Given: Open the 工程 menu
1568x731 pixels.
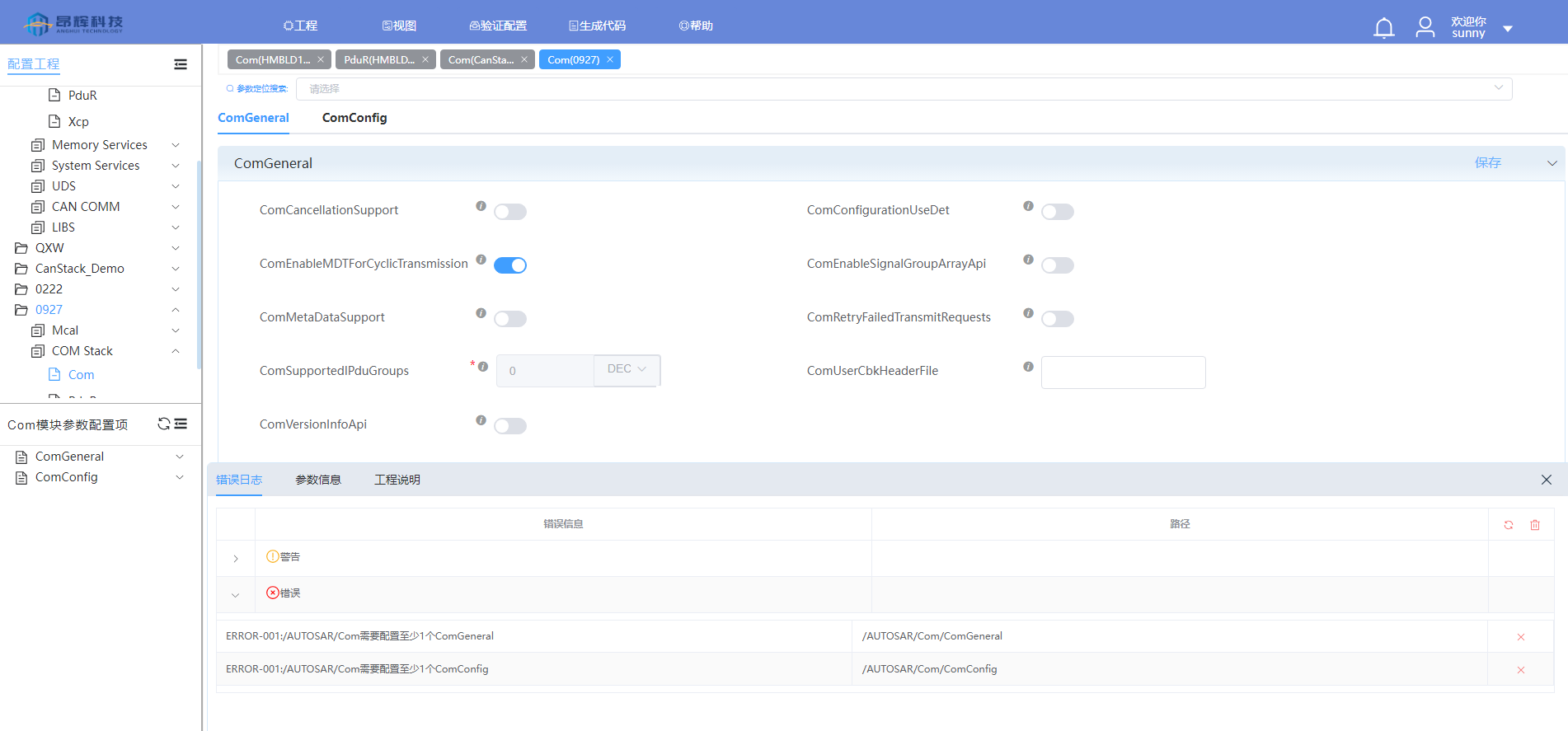Looking at the screenshot, I should coord(301,26).
